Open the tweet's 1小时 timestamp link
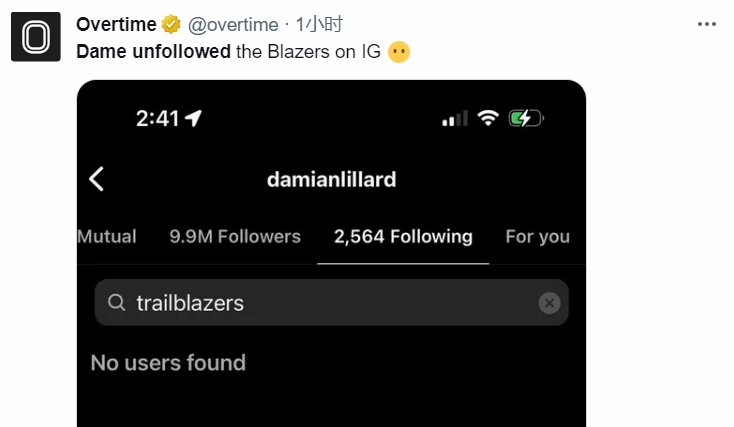The height and width of the screenshot is (427, 734). 319,24
